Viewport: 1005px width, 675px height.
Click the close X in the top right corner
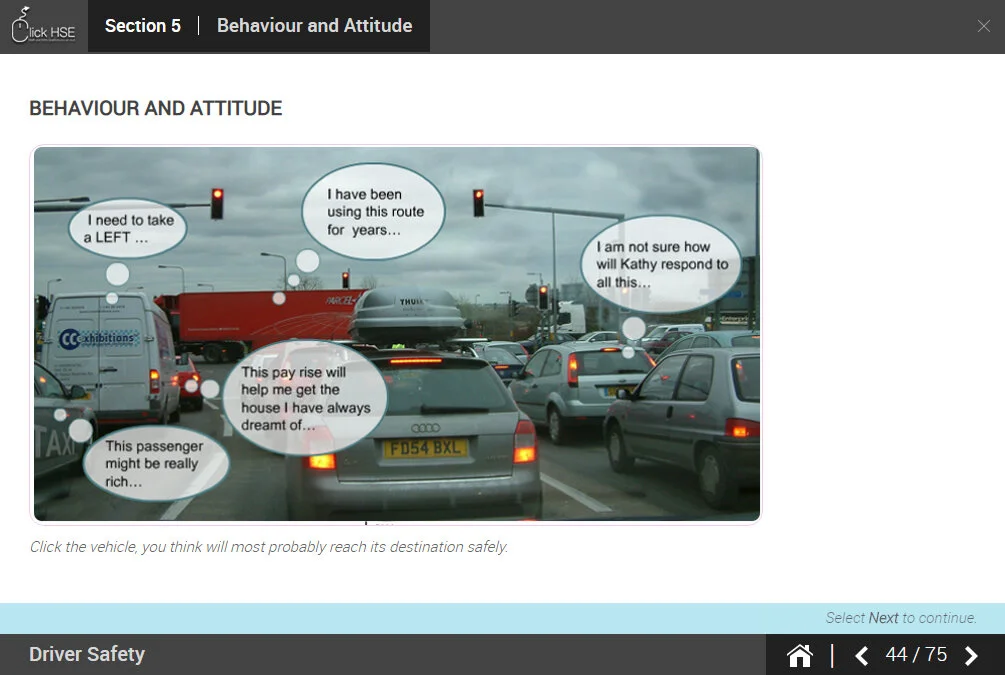[x=984, y=26]
